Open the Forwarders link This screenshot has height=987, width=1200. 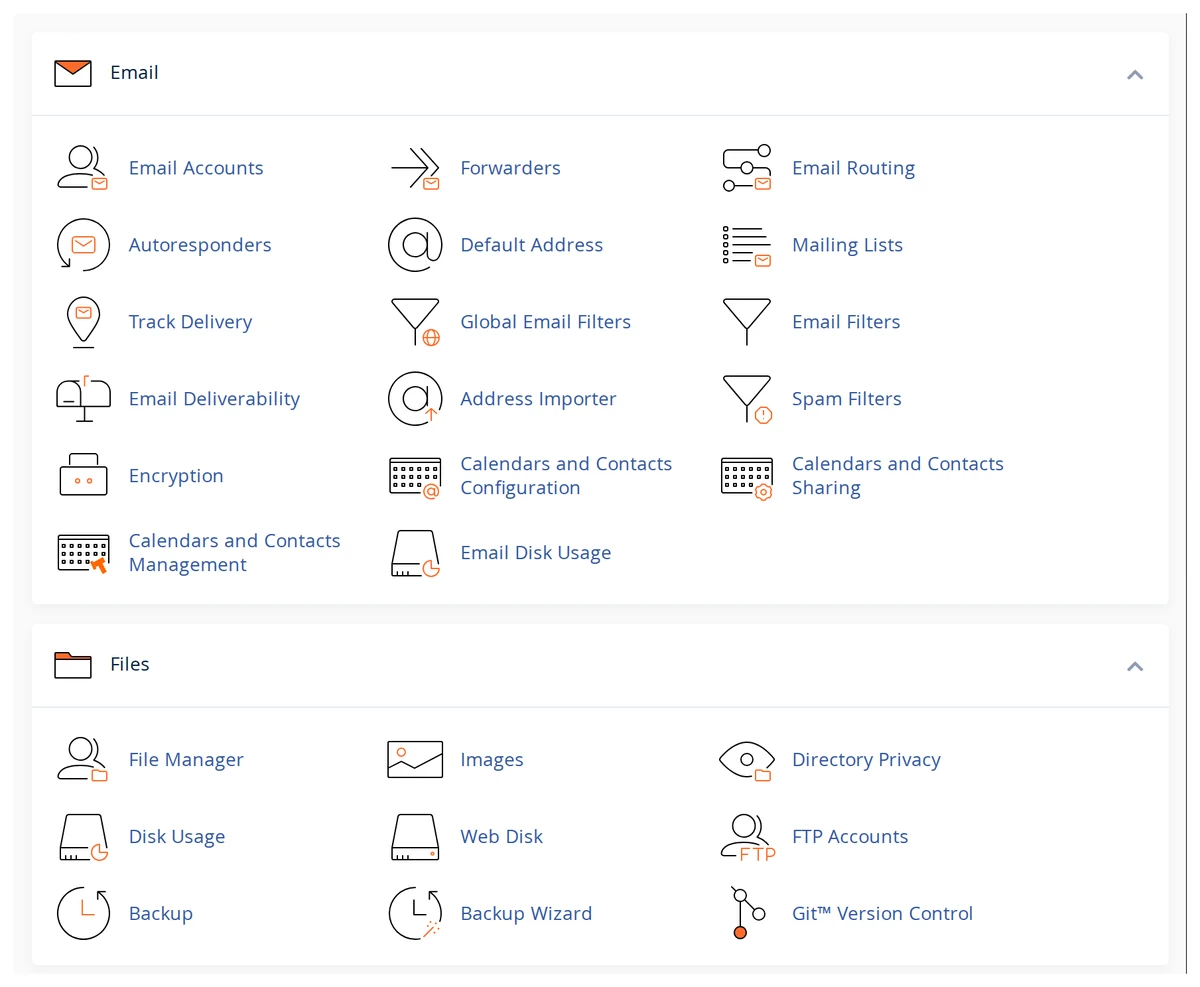(510, 168)
